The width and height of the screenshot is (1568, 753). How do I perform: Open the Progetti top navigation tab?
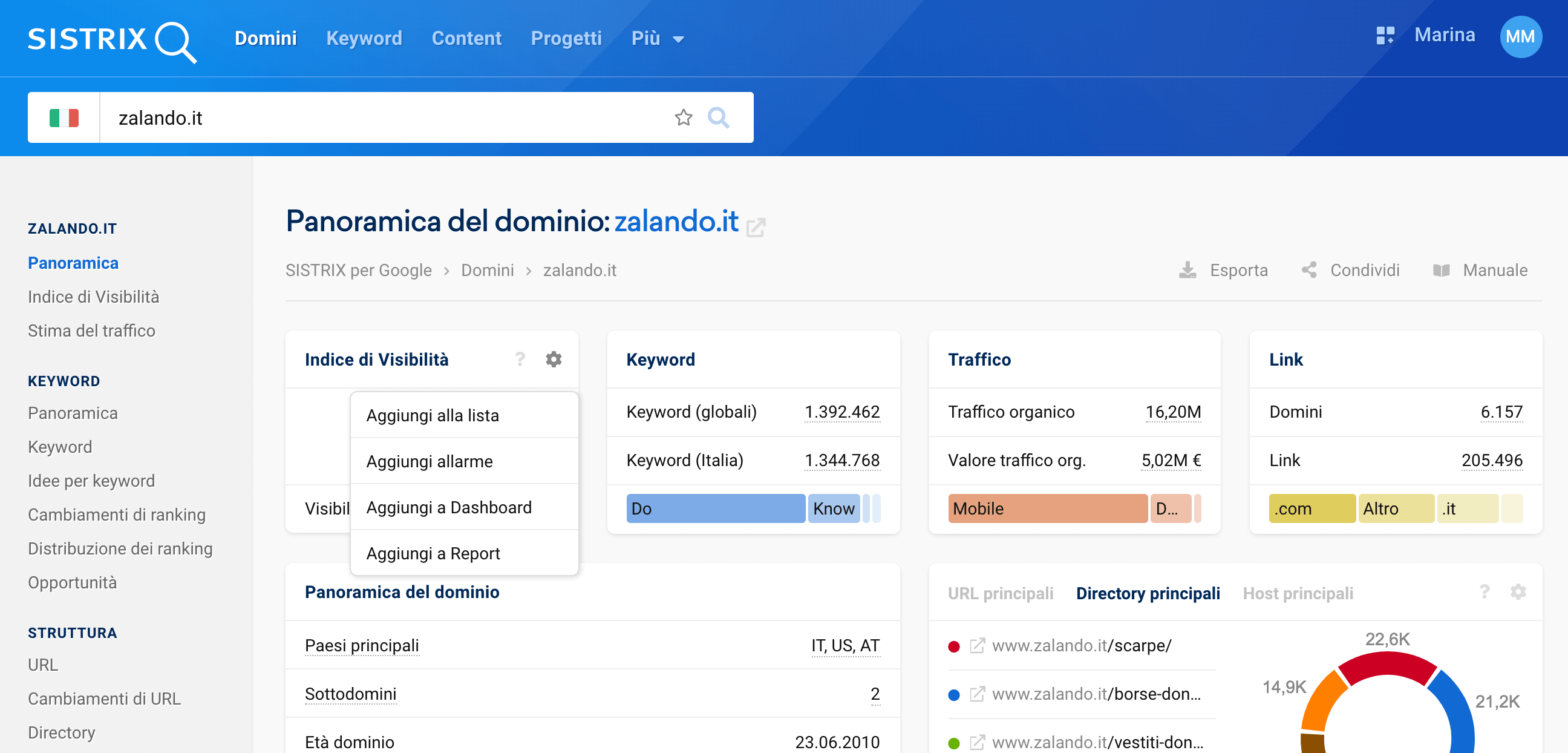pyautogui.click(x=566, y=38)
